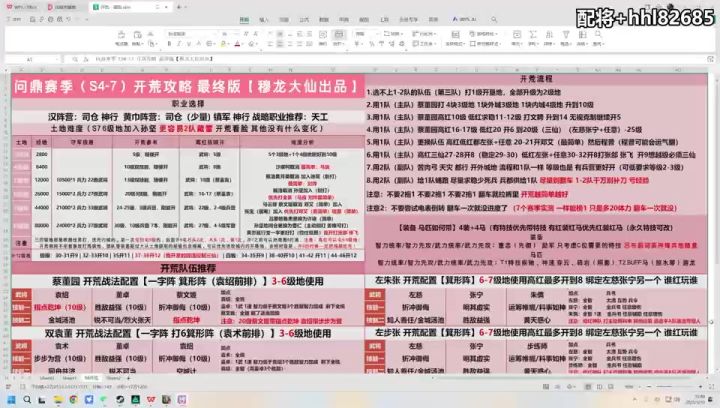This screenshot has width=720, height=408.
Task: Align cell text to the right
Action: pyautogui.click(x=290, y=44)
